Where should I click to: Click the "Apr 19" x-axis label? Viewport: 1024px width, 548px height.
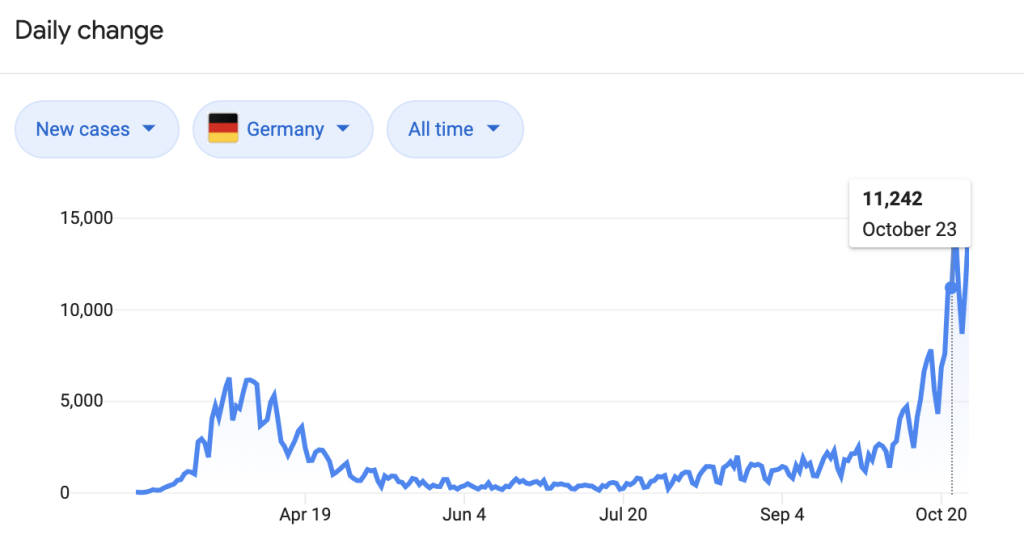coord(305,516)
